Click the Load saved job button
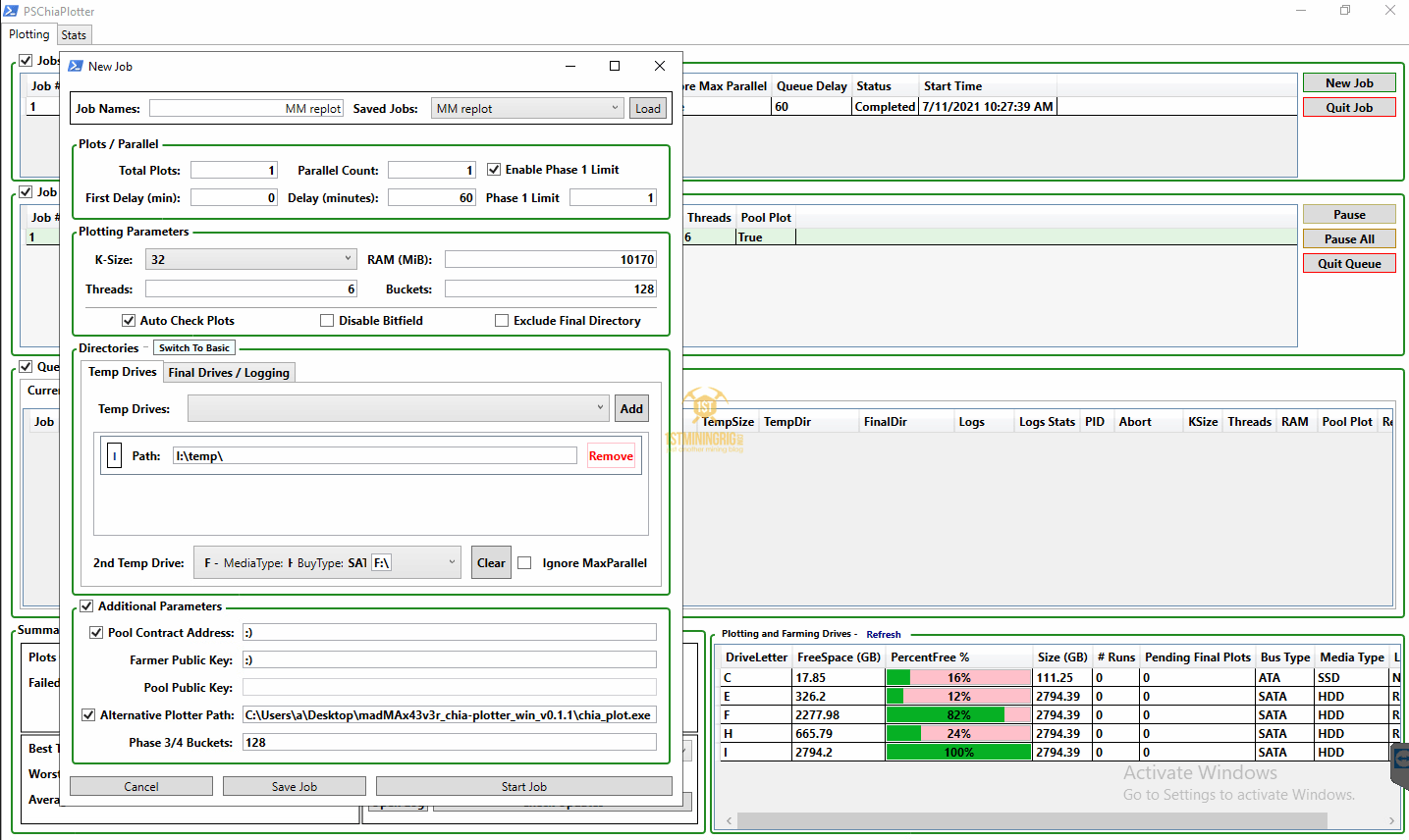Image resolution: width=1409 pixels, height=840 pixels. [x=648, y=109]
